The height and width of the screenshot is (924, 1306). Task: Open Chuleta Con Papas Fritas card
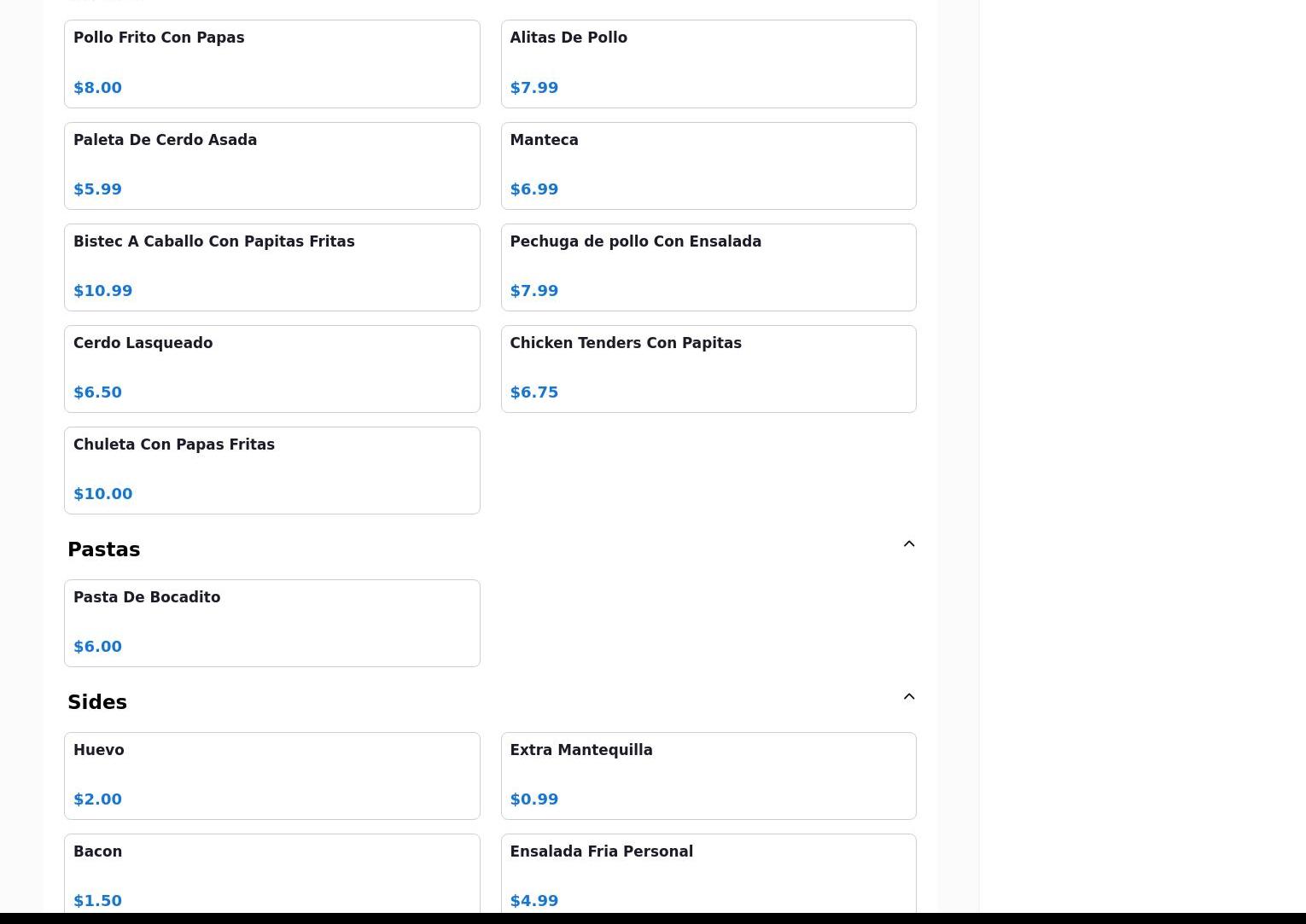[271, 470]
